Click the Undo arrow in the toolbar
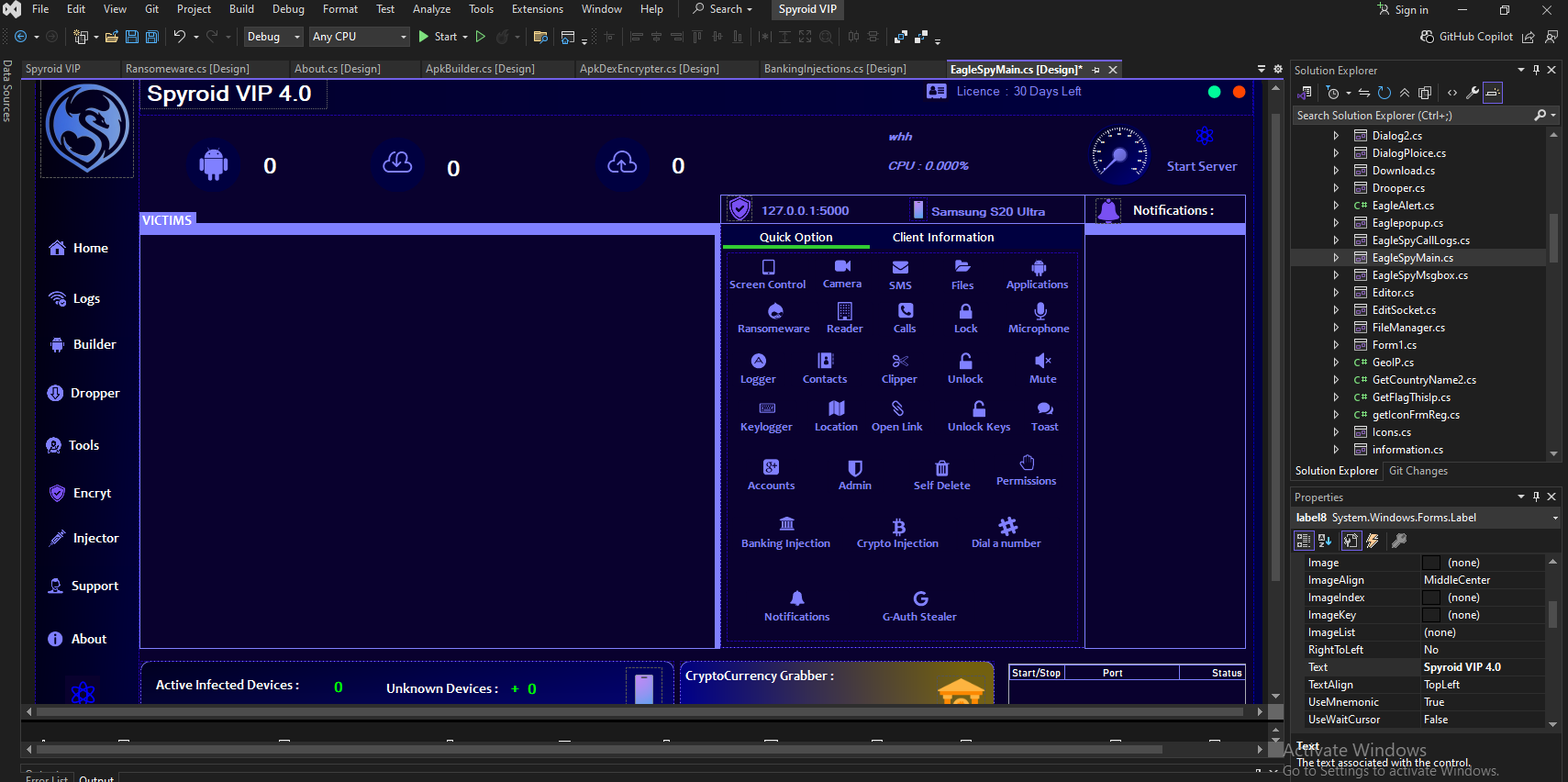The image size is (1568, 782). coord(180,37)
